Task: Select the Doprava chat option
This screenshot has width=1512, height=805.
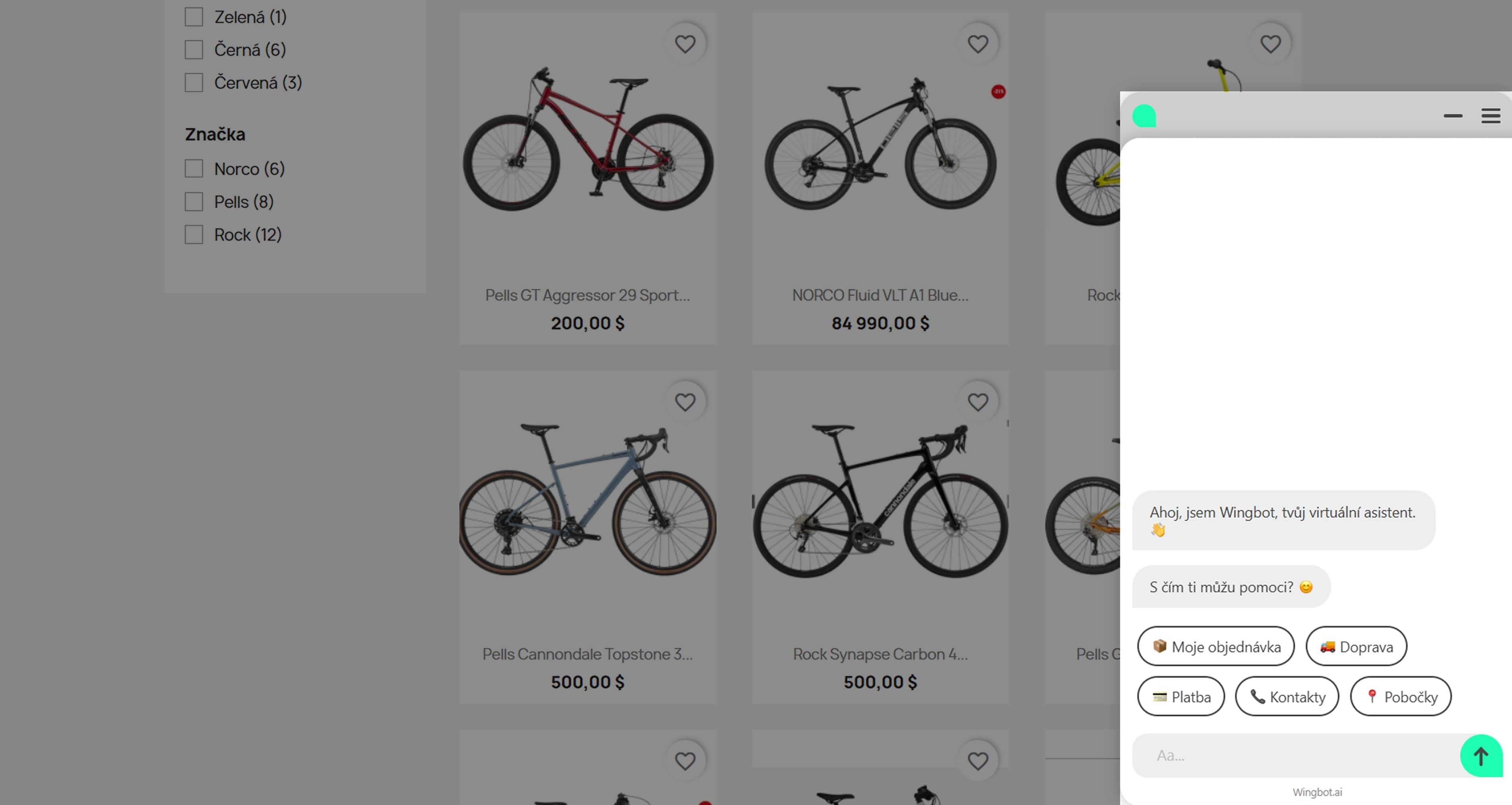Action: (x=1356, y=646)
